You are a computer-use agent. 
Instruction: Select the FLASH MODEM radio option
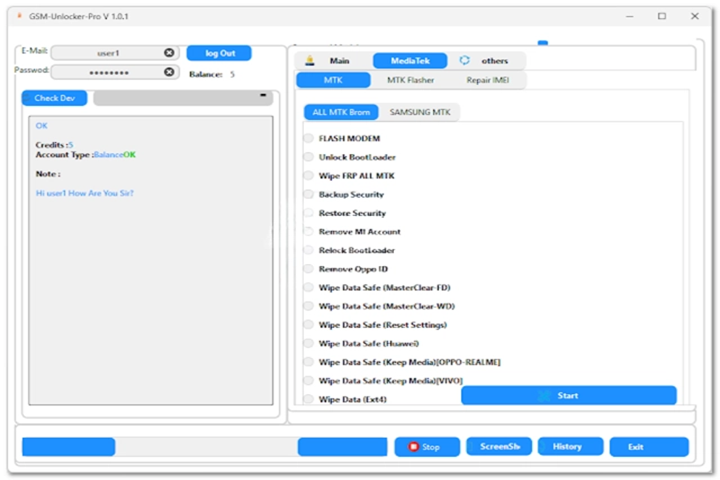pos(308,139)
